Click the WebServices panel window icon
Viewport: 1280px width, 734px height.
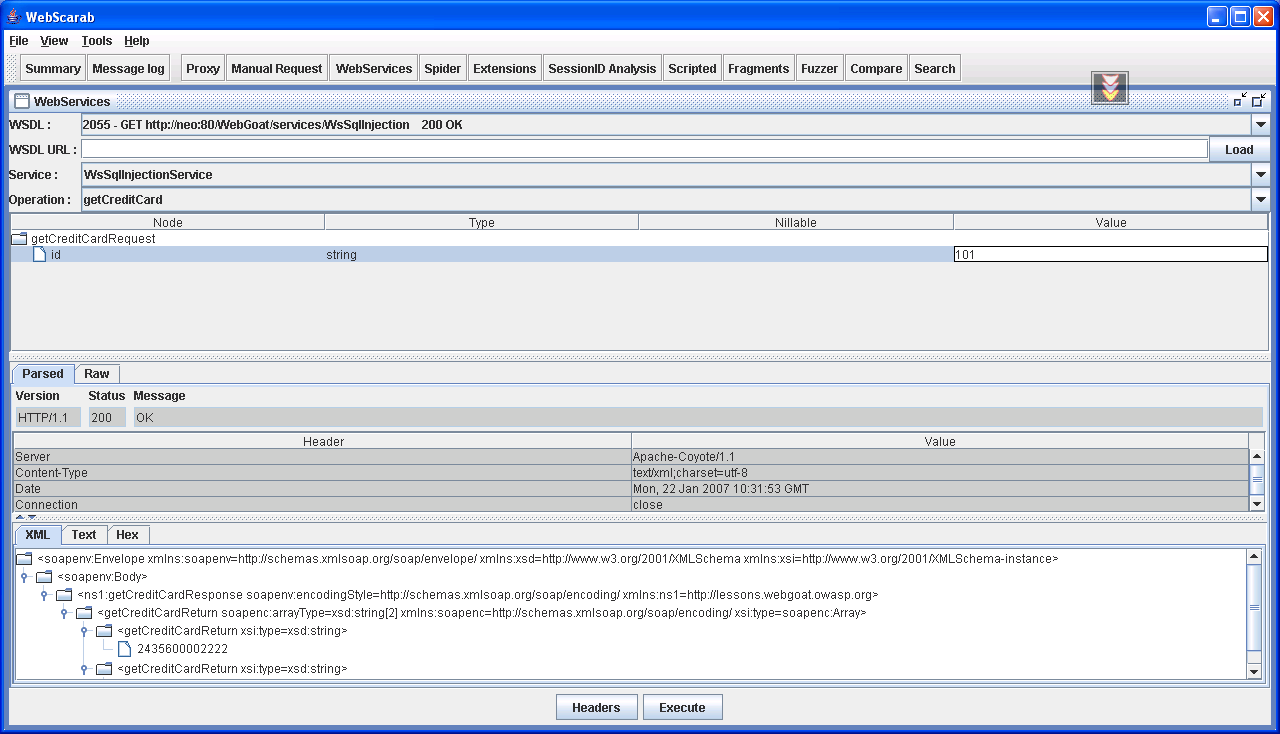click(x=22, y=101)
